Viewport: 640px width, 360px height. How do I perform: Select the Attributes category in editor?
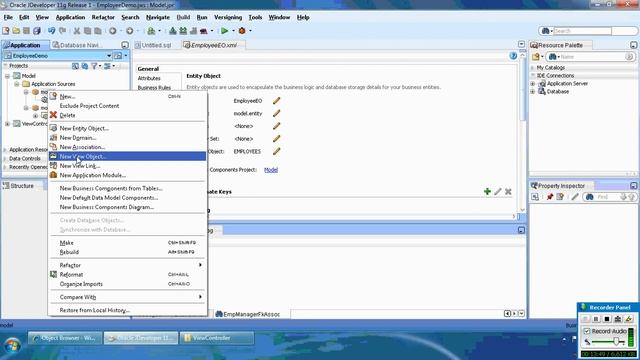click(x=149, y=78)
